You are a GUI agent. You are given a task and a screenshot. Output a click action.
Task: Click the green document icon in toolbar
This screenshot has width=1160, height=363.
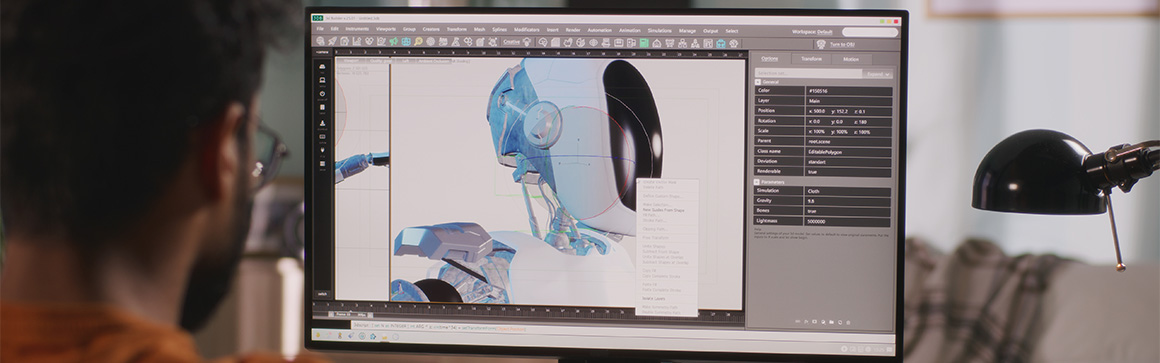(x=644, y=42)
